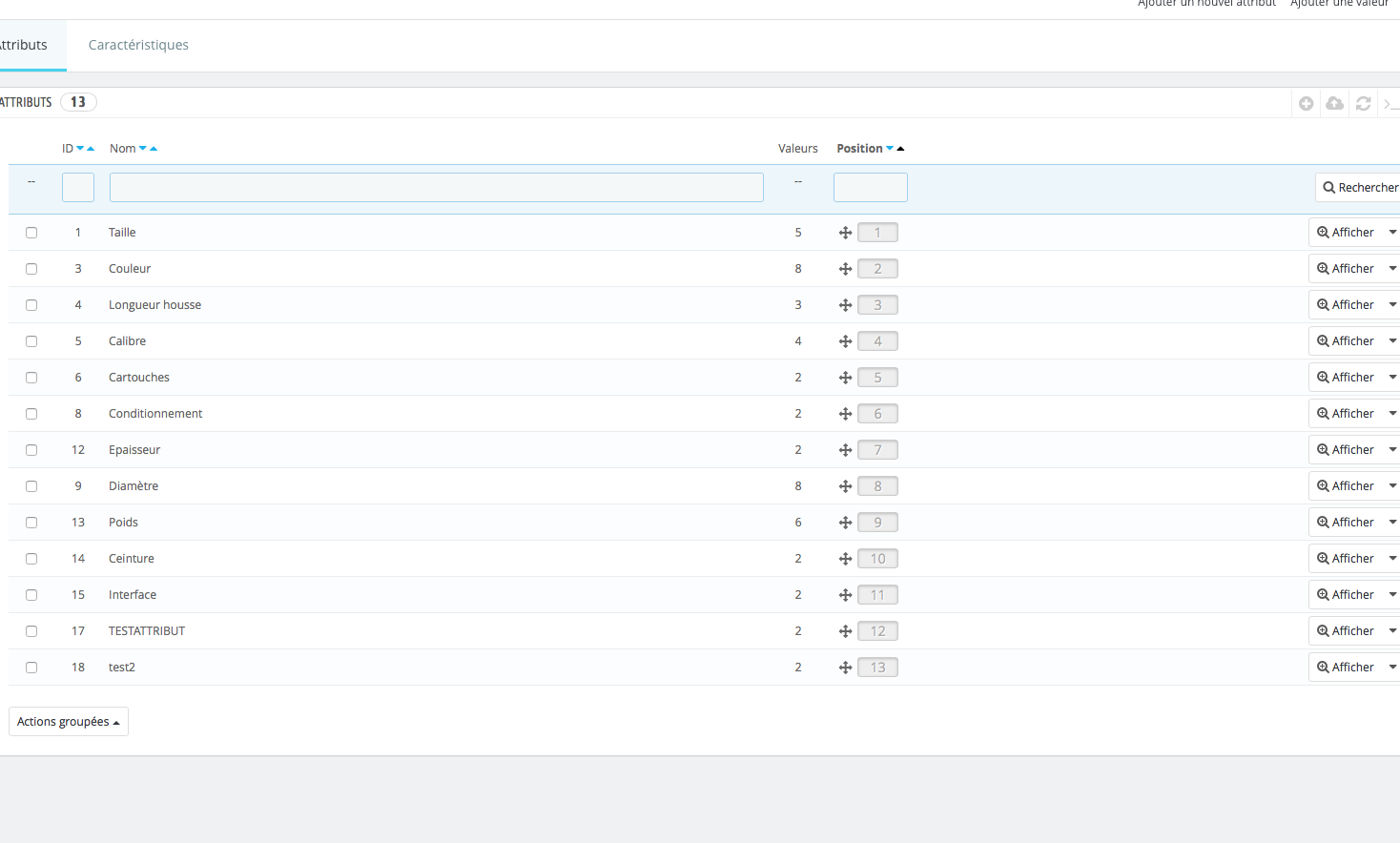Open Actions groupées dropdown
The image size is (1400, 843).
click(x=69, y=722)
